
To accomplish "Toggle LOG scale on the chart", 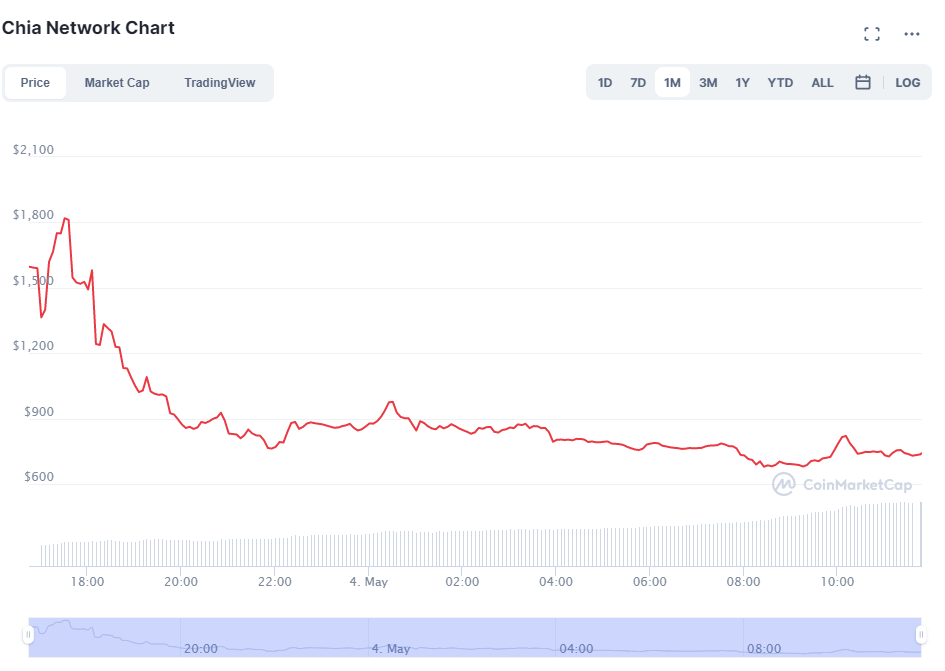I will point(908,83).
